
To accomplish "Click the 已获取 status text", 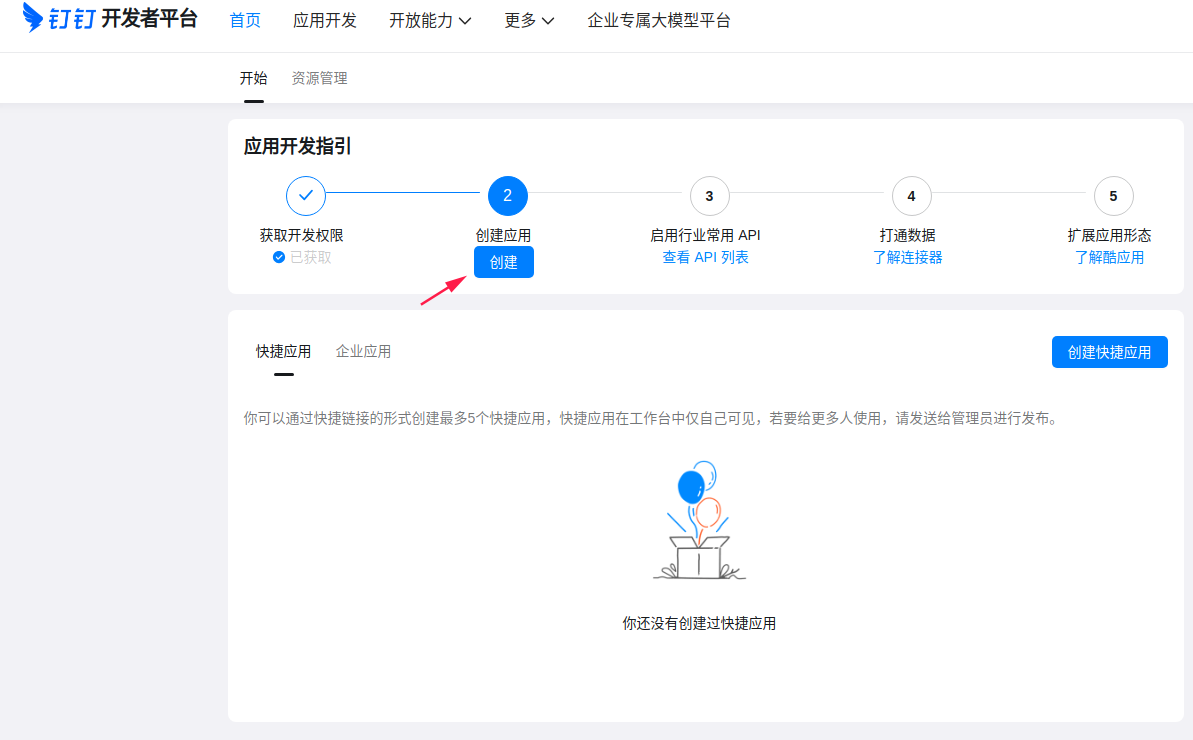I will pos(311,257).
